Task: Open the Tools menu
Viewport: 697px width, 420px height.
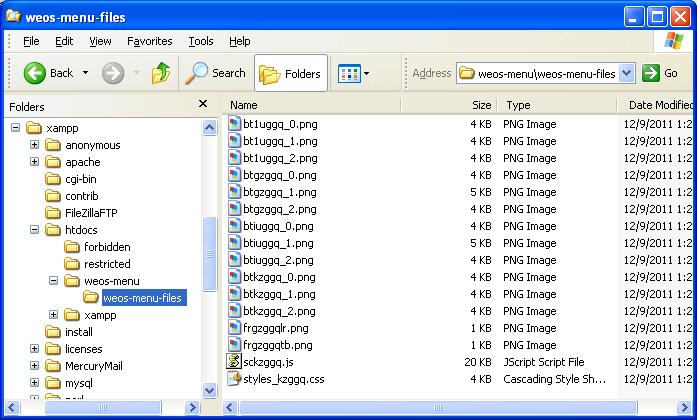Action: point(201,41)
